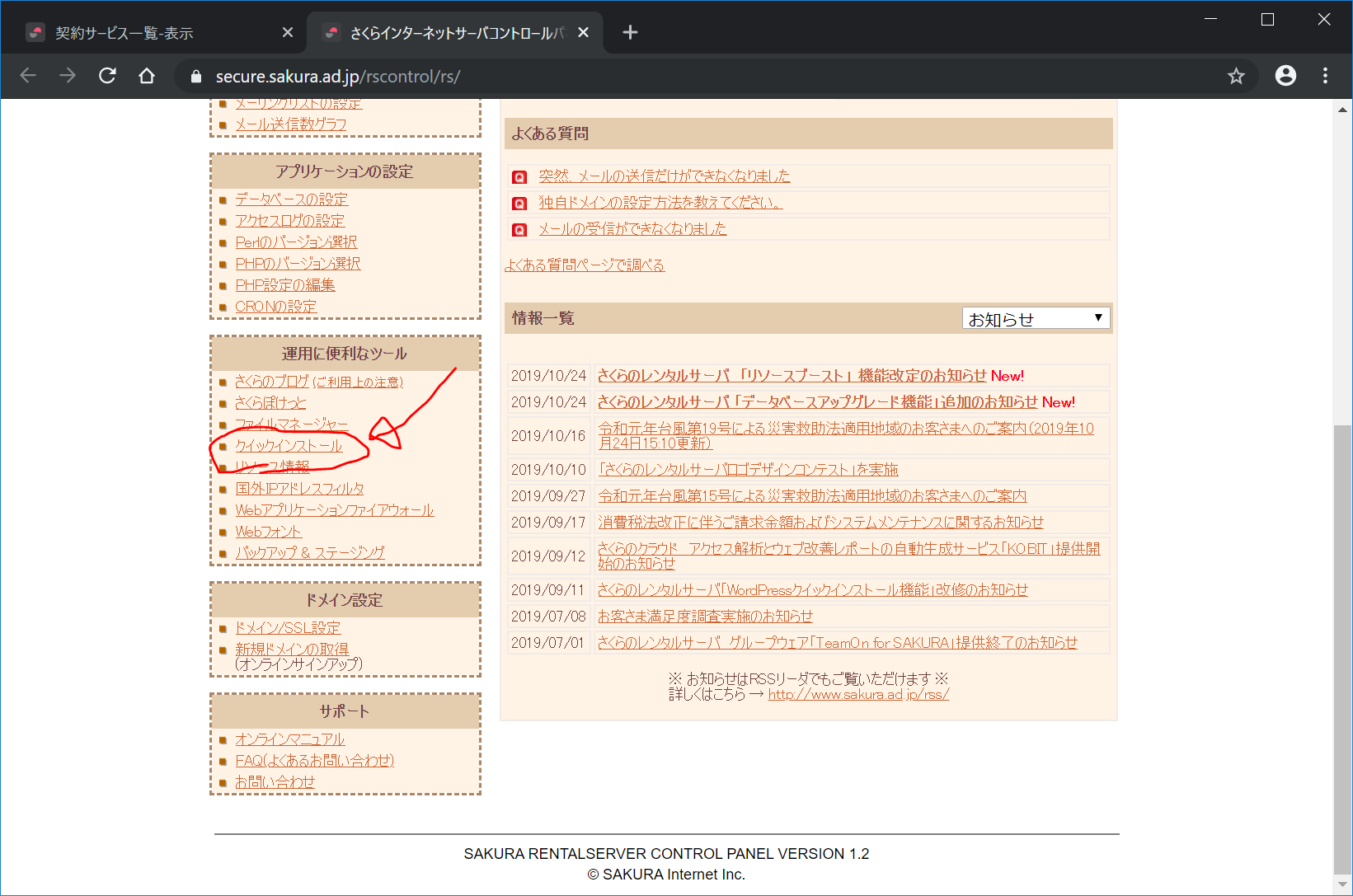This screenshot has width=1353, height=896.
Task: Open レンタルサーバロゴデザインコンテスト notice
Action: tap(748, 469)
